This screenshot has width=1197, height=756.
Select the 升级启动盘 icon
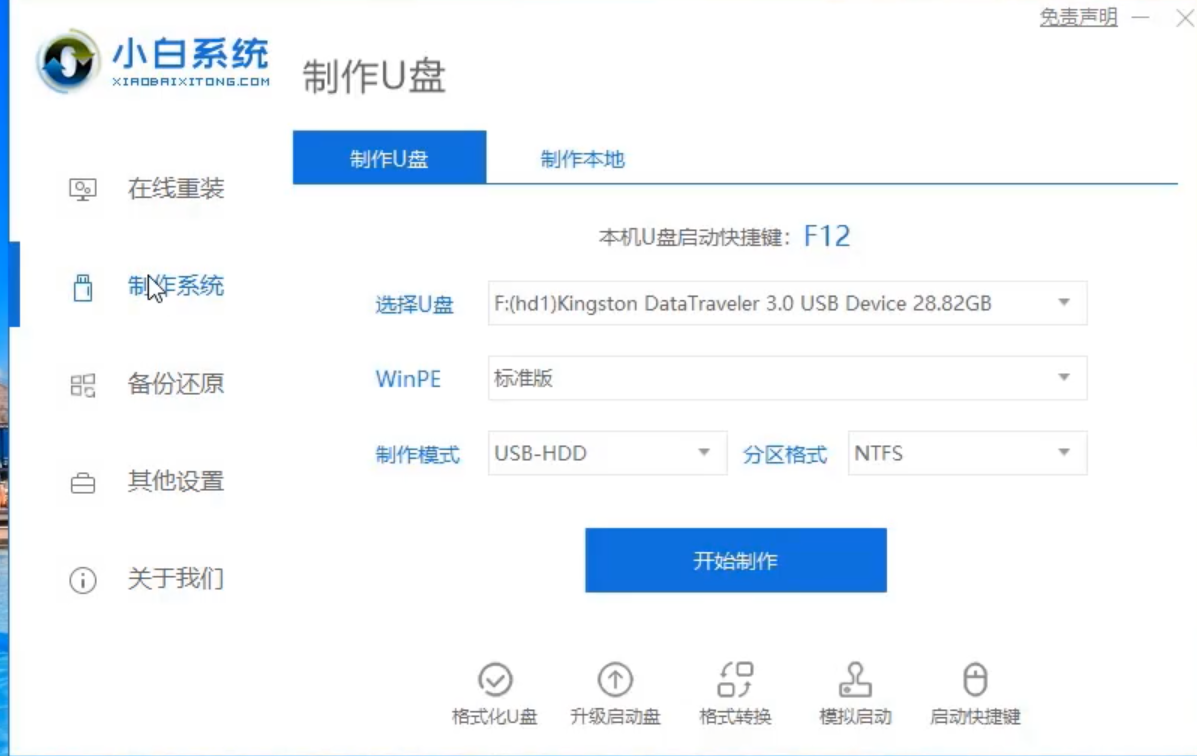pos(615,692)
